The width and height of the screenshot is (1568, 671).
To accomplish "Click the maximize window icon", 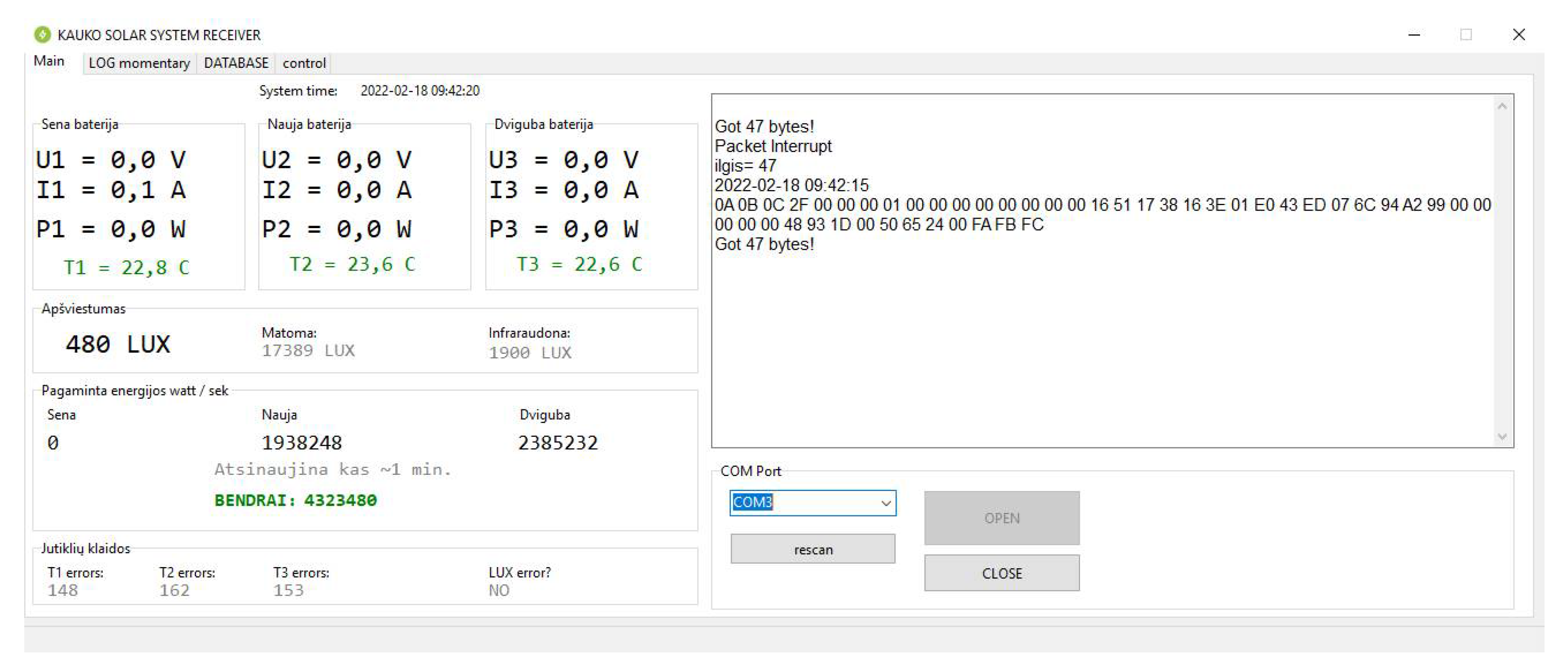I will coord(1466,35).
